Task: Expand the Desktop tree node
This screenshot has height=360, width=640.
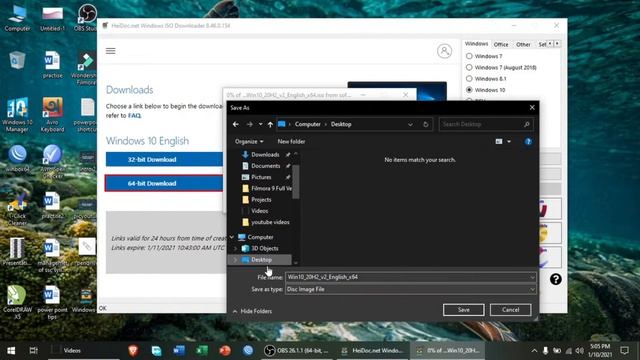Action: tap(235, 260)
